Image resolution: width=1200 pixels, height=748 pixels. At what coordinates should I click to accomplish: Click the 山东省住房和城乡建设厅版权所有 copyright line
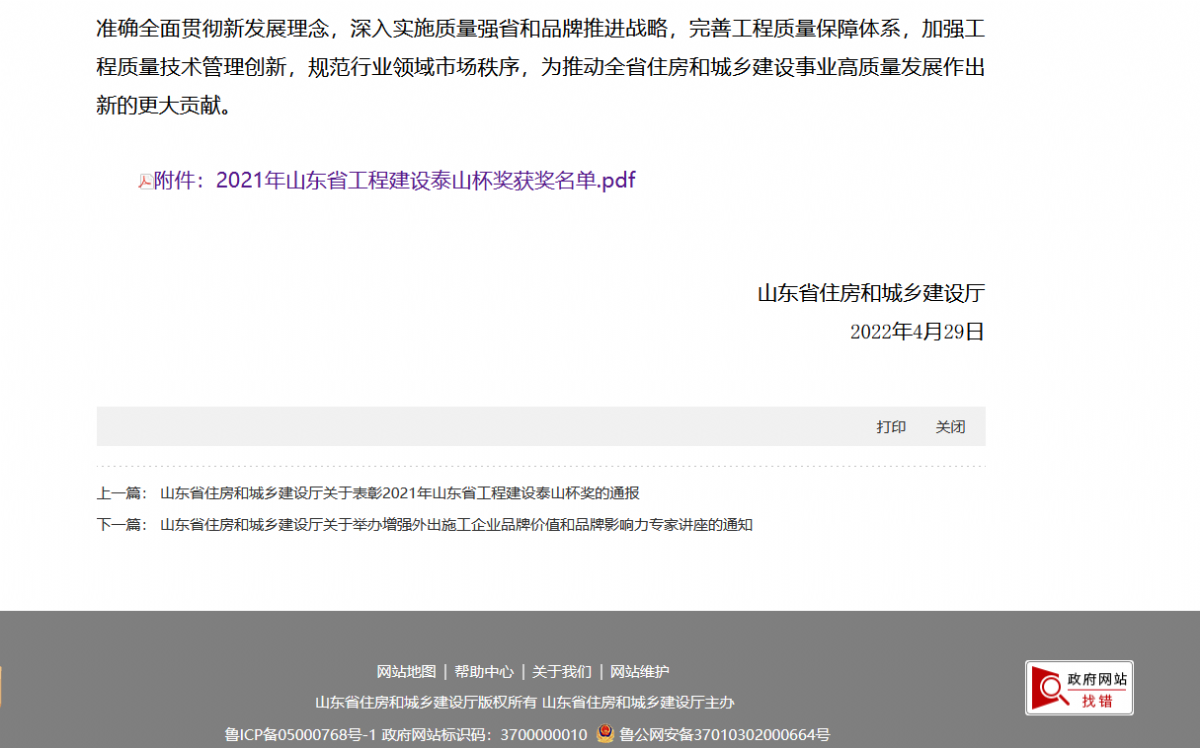(x=426, y=703)
